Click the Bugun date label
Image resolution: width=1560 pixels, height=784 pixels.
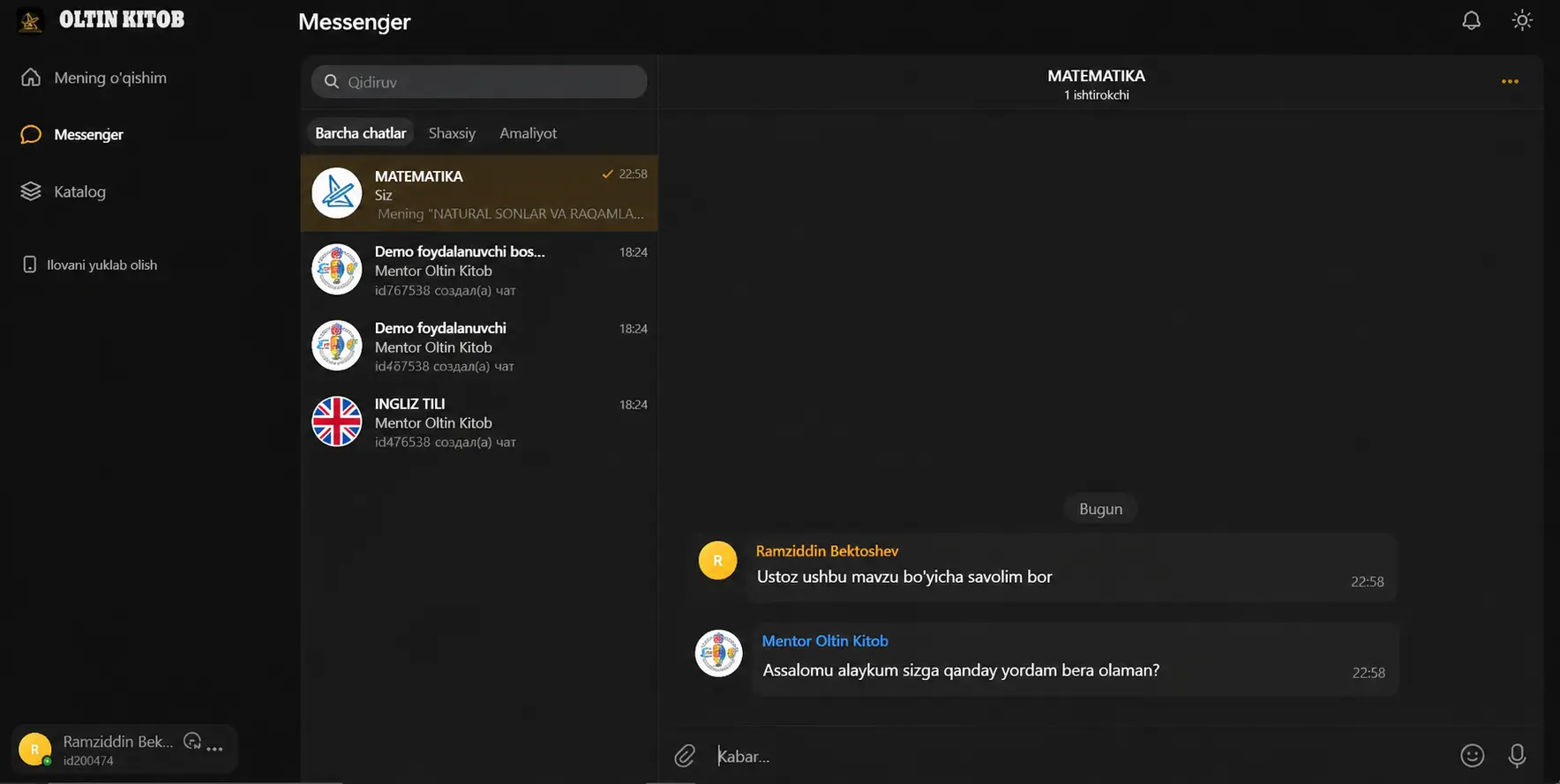click(1100, 509)
